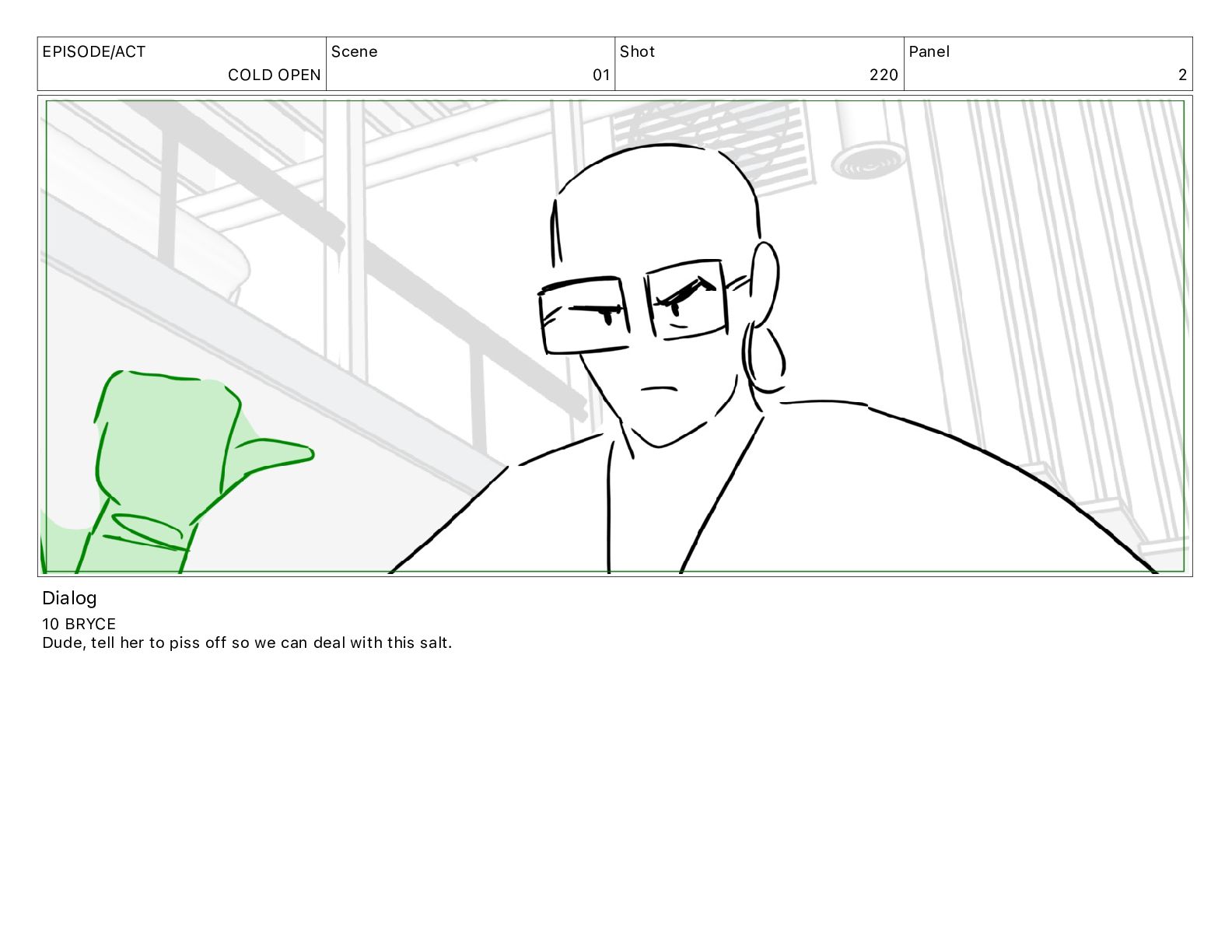Select the Scene header label

click(x=355, y=52)
